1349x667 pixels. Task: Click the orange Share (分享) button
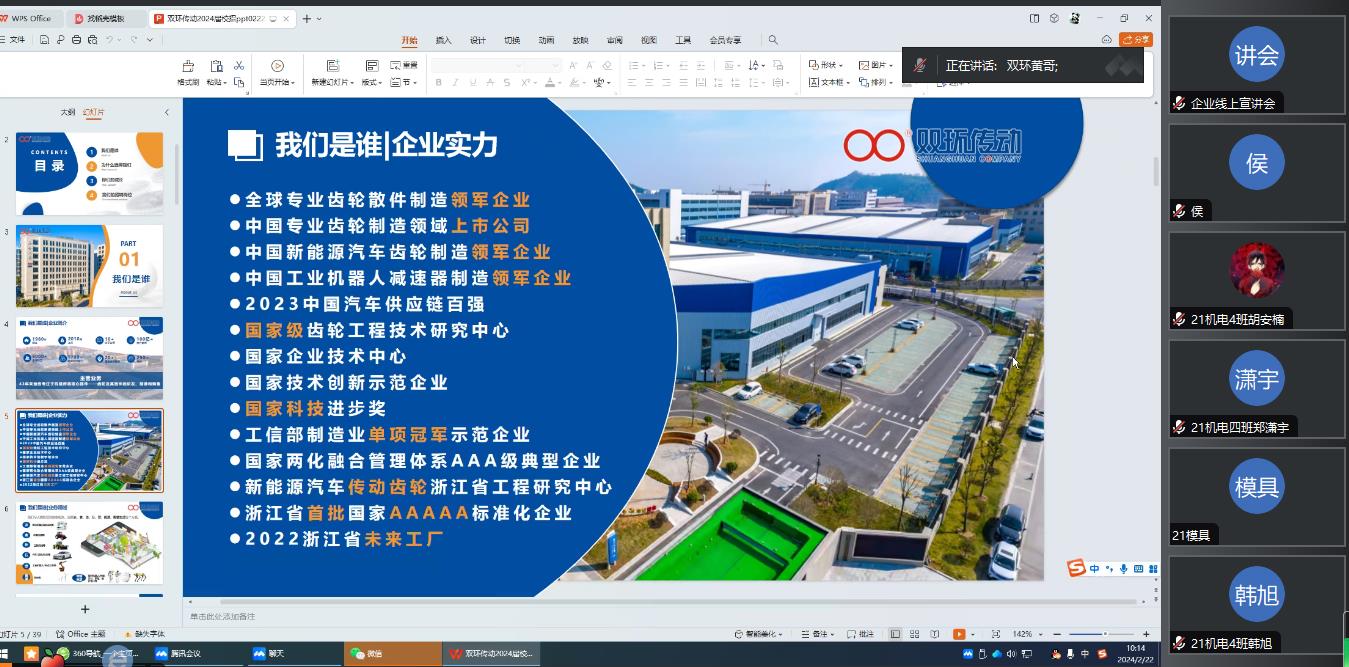pos(1136,40)
